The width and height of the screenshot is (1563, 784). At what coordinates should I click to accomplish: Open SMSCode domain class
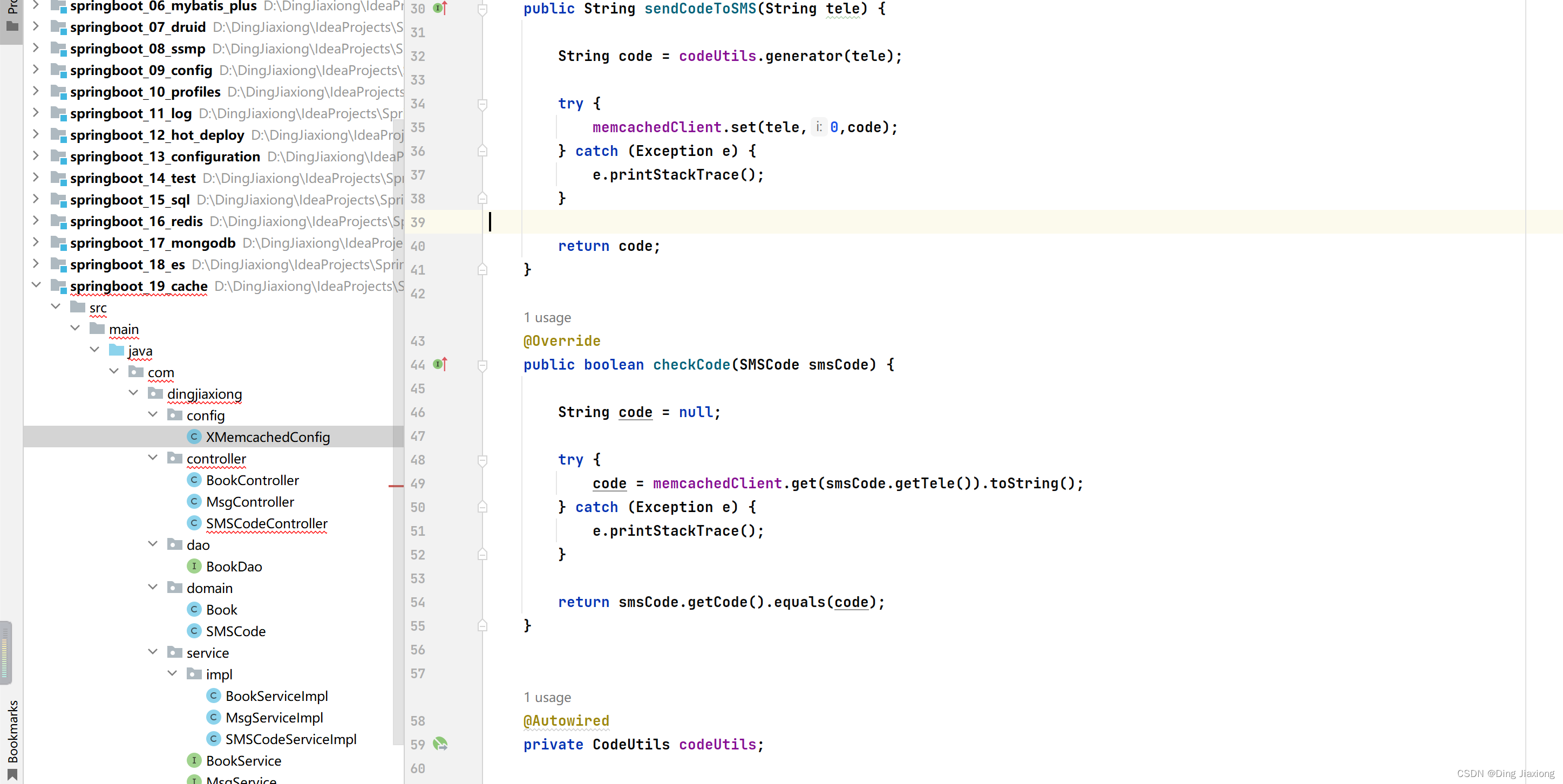click(x=235, y=631)
